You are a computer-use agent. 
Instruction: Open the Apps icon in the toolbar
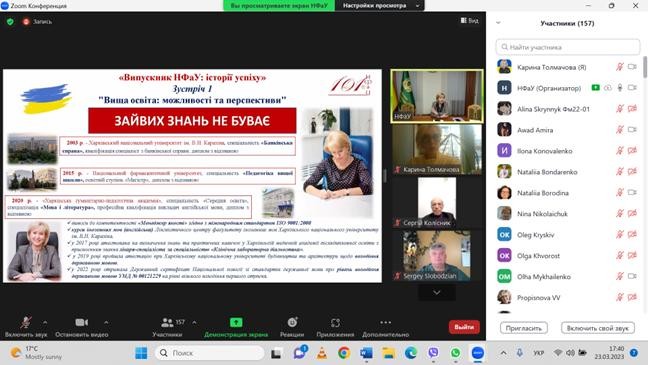coord(335,322)
